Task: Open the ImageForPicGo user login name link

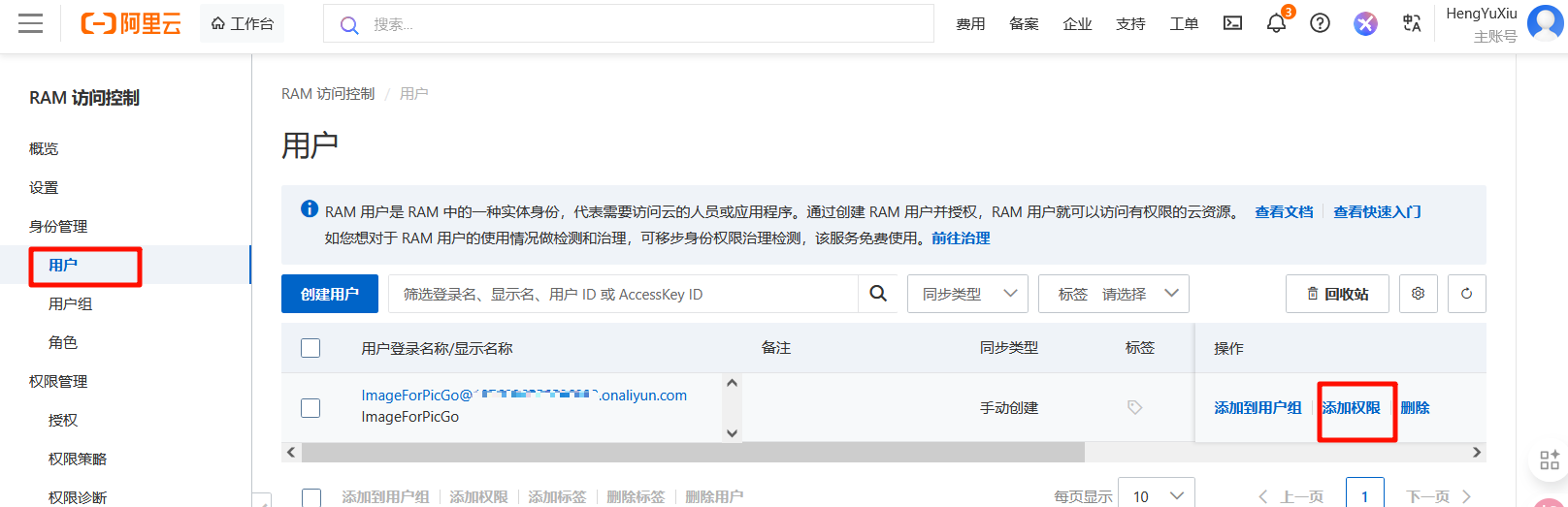Action: [x=524, y=396]
